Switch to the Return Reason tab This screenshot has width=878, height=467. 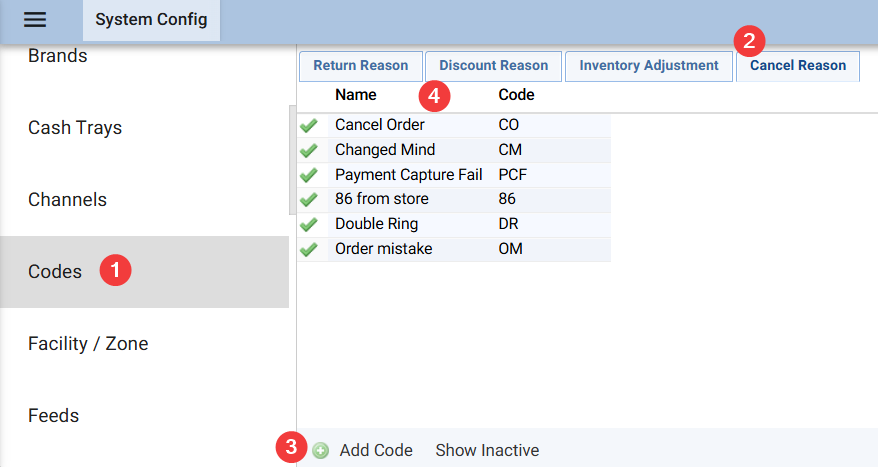[x=360, y=66]
